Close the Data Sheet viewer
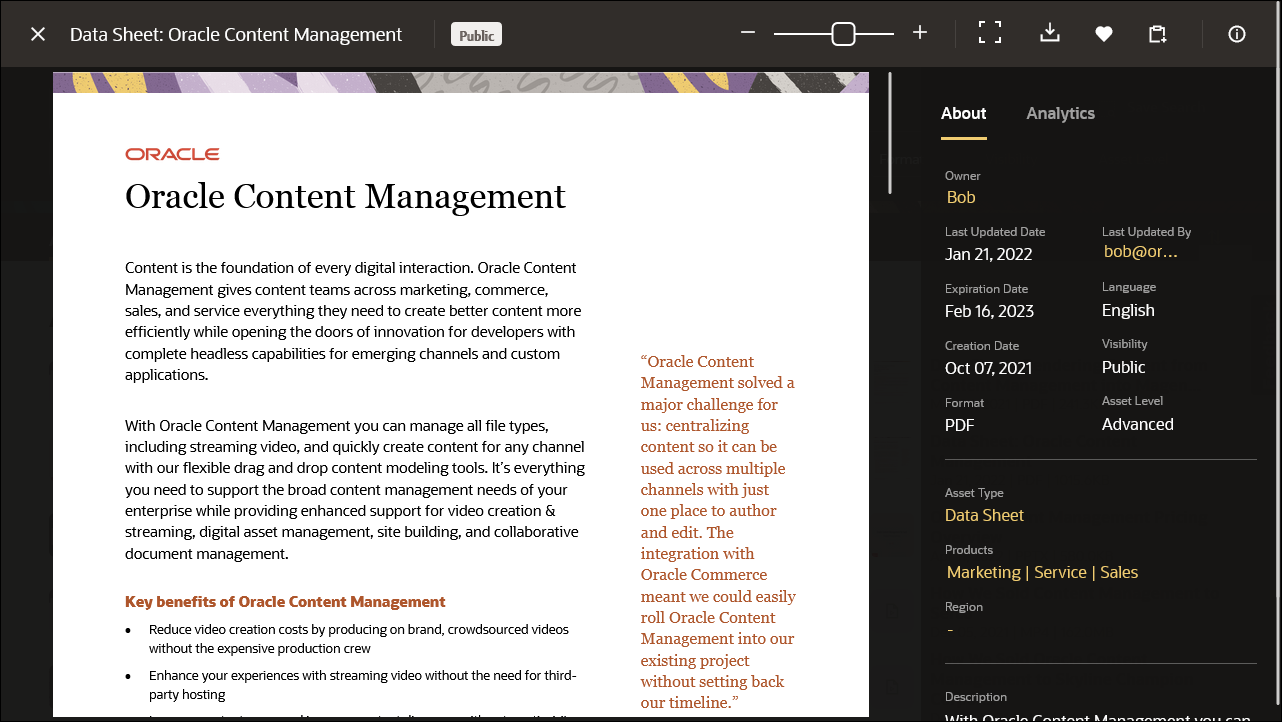This screenshot has height=722, width=1282. click(38, 34)
